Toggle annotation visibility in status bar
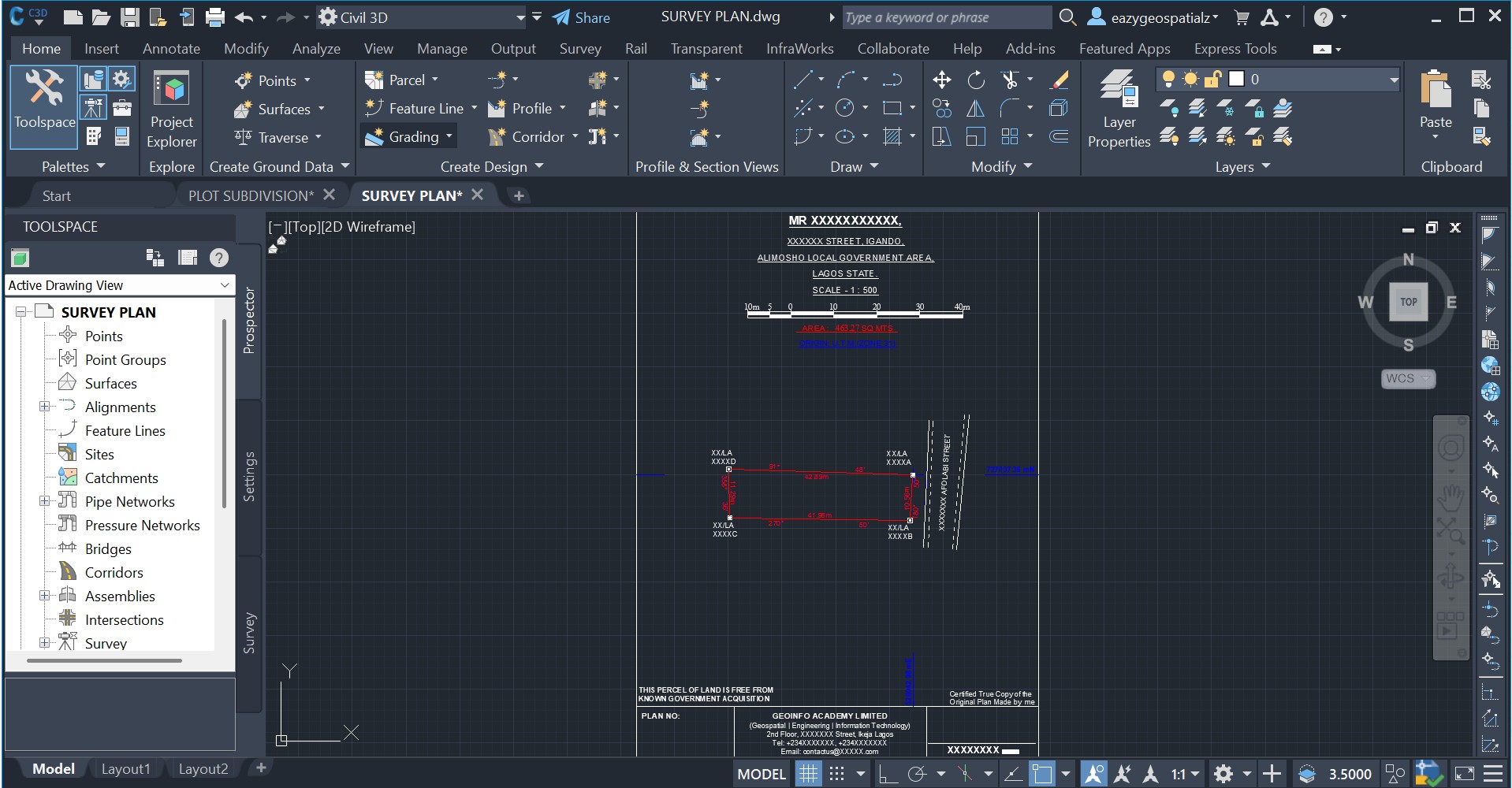The height and width of the screenshot is (788, 1512). (x=1093, y=774)
